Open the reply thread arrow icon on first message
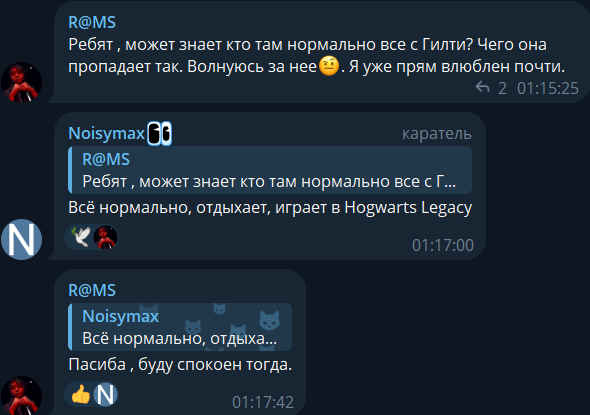This screenshot has height=415, width=590. point(482,87)
